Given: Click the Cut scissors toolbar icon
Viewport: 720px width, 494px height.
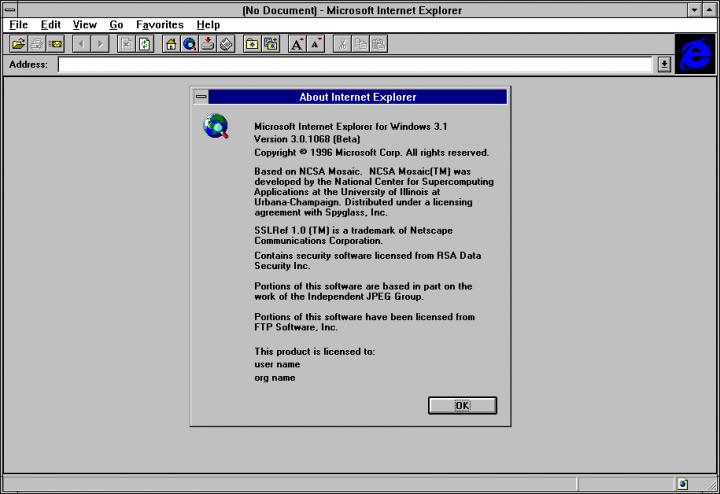Looking at the screenshot, I should click(342, 44).
